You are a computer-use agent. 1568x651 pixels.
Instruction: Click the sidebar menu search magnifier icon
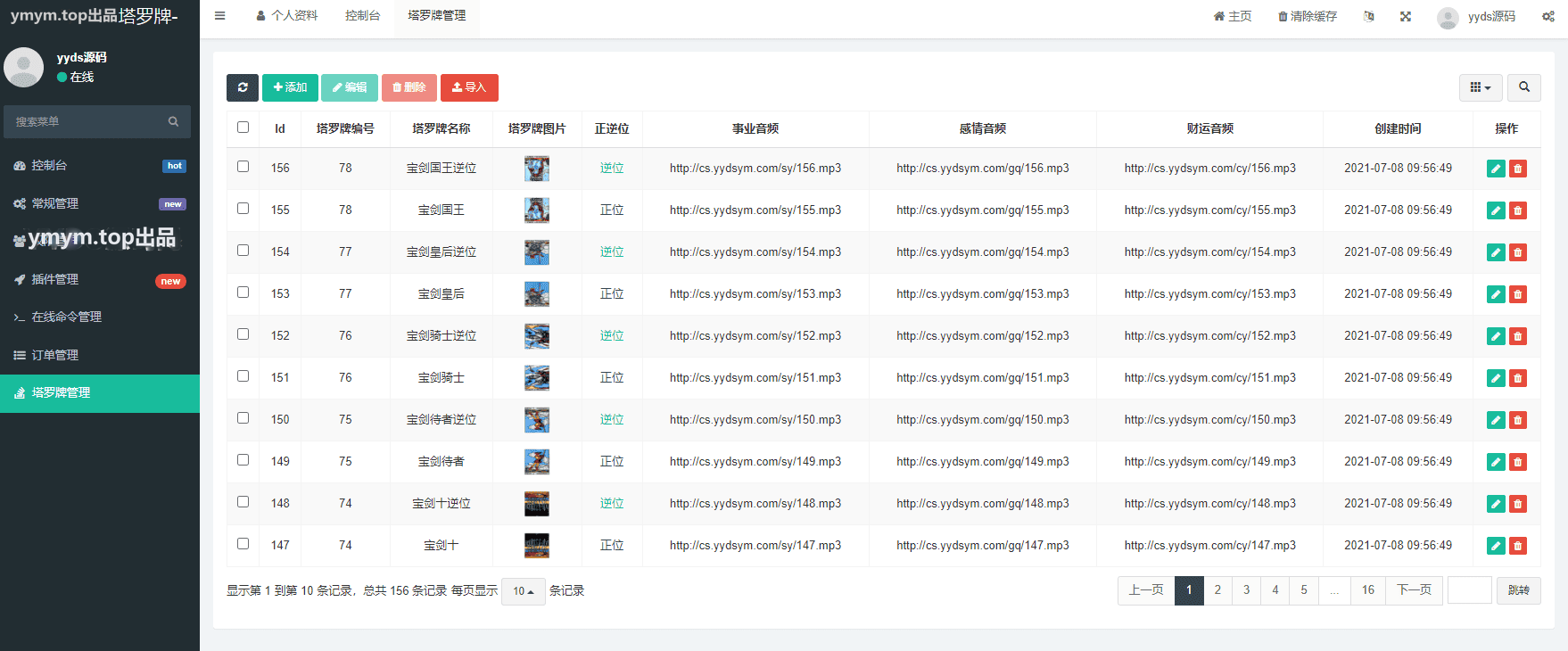click(x=174, y=122)
